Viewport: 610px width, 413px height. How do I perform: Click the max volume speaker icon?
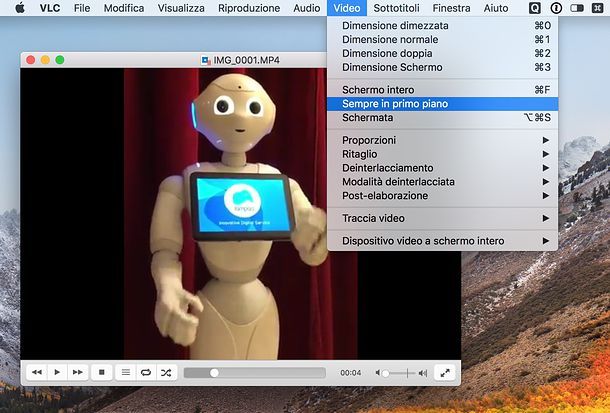(422, 373)
